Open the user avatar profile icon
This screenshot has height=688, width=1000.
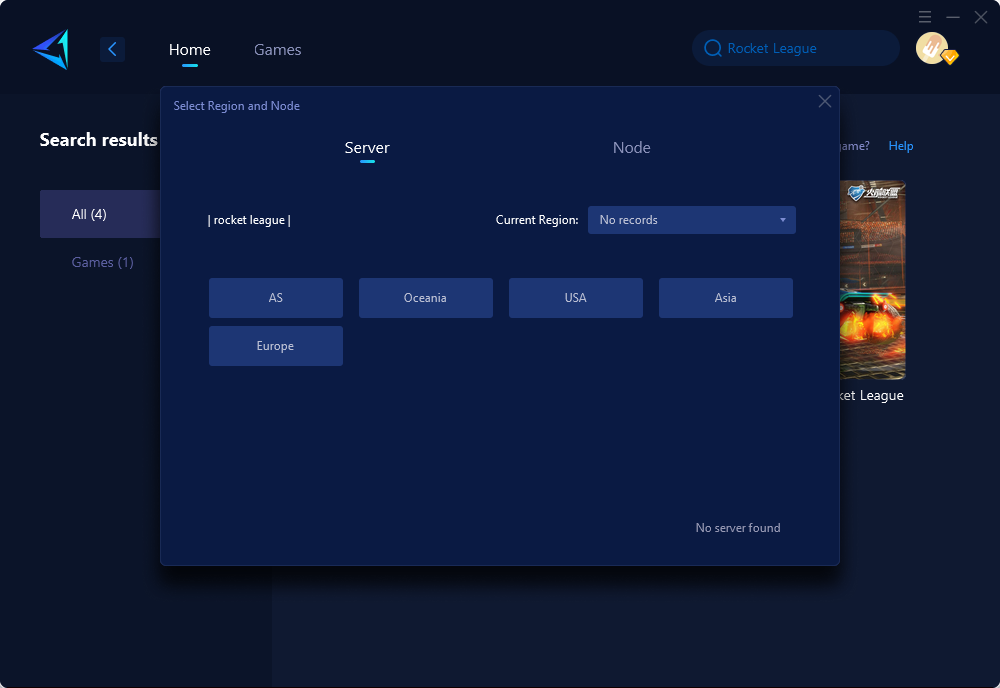[932, 48]
